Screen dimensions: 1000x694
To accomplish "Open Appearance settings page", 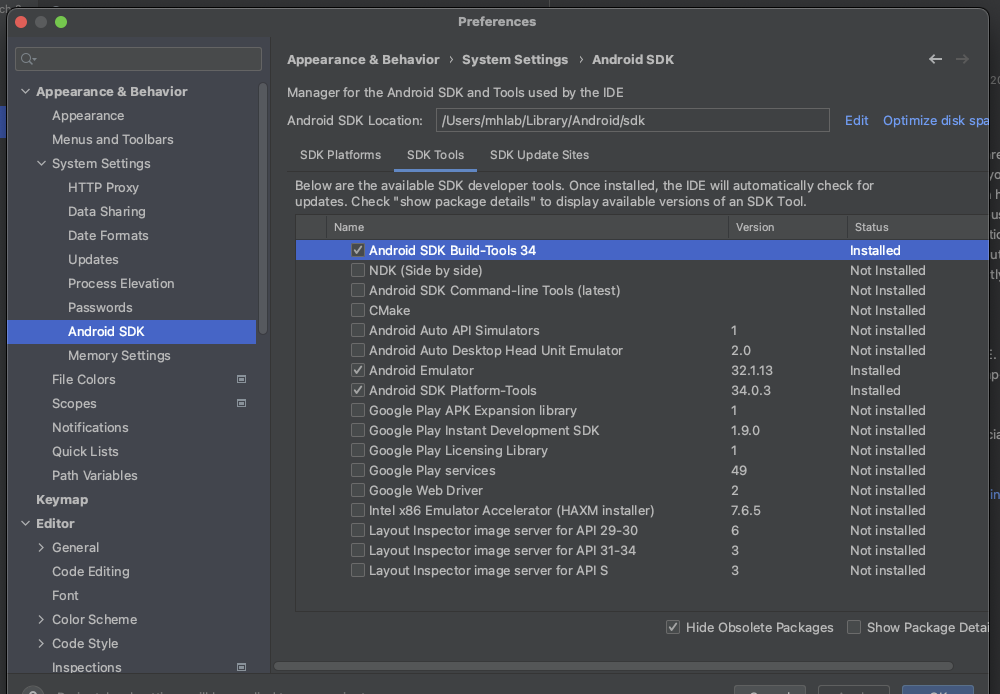I will click(88, 115).
